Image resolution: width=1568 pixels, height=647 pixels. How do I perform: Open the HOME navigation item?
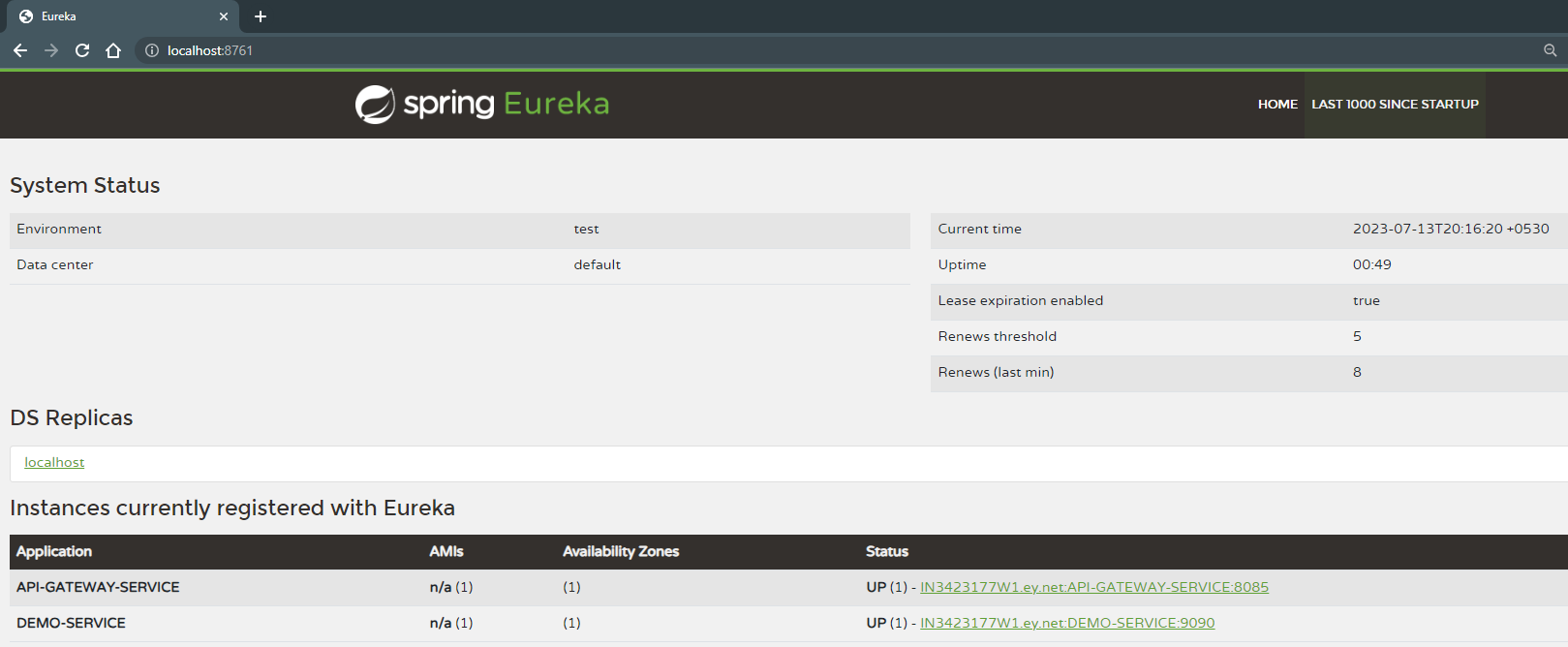[x=1277, y=105]
